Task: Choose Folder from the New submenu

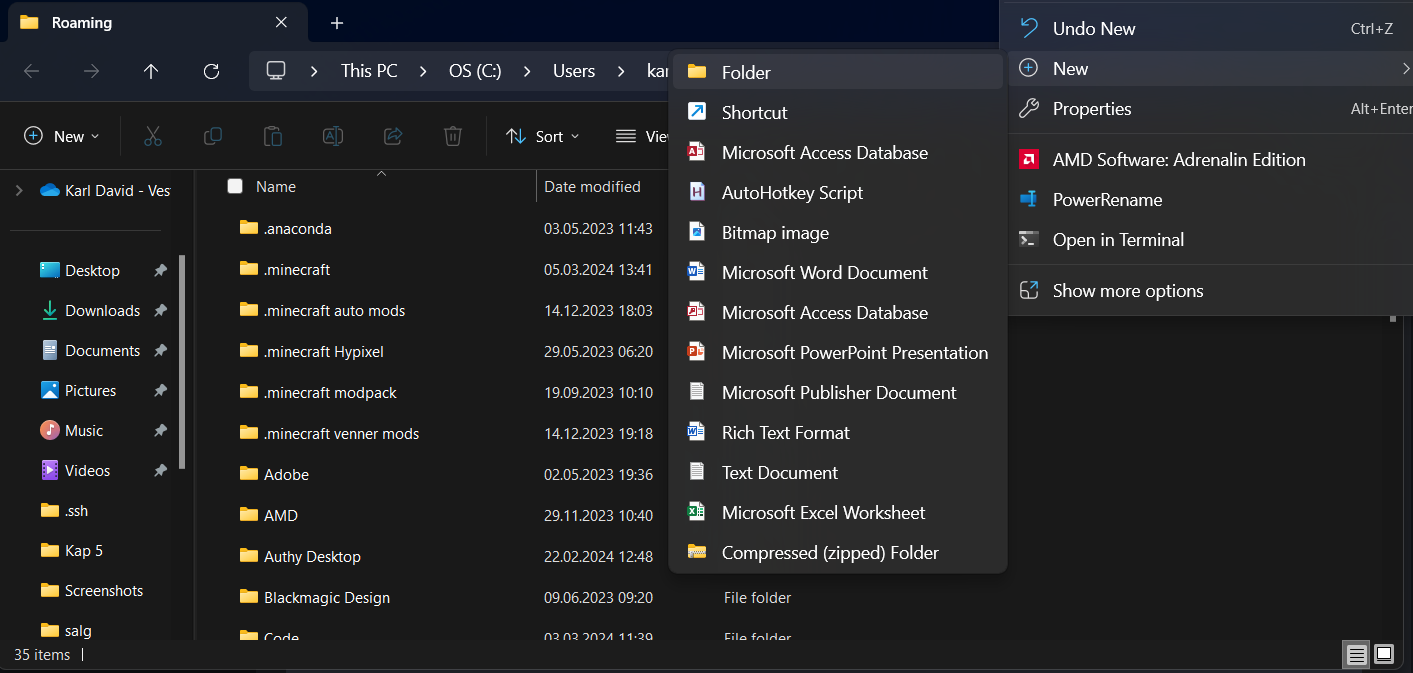Action: 838,72
